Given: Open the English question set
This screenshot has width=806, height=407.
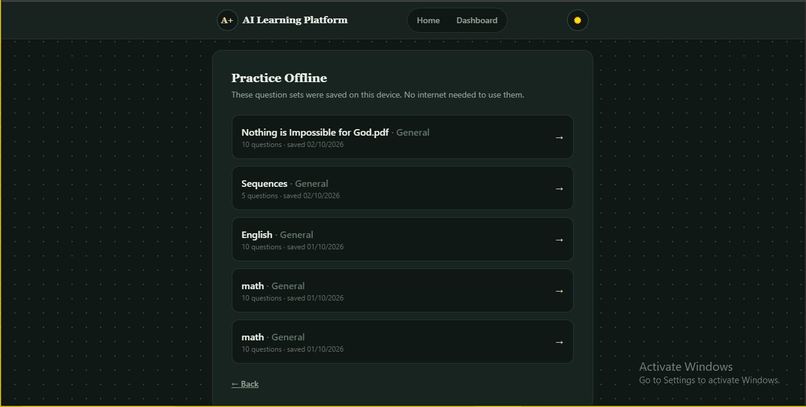Looking at the screenshot, I should 402,239.
